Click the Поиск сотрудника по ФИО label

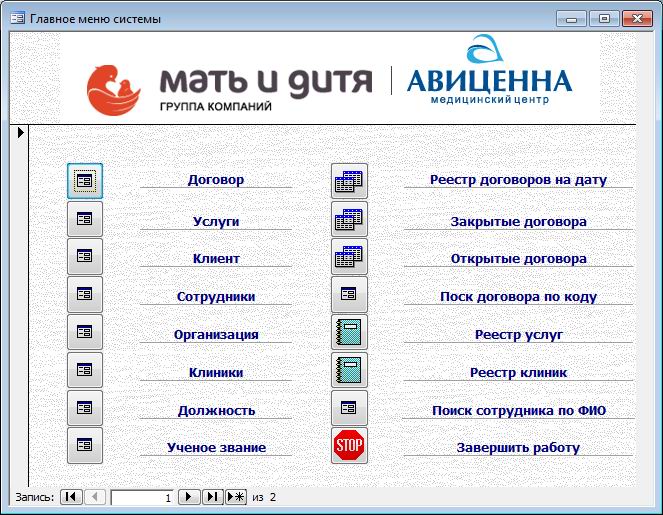coord(518,411)
